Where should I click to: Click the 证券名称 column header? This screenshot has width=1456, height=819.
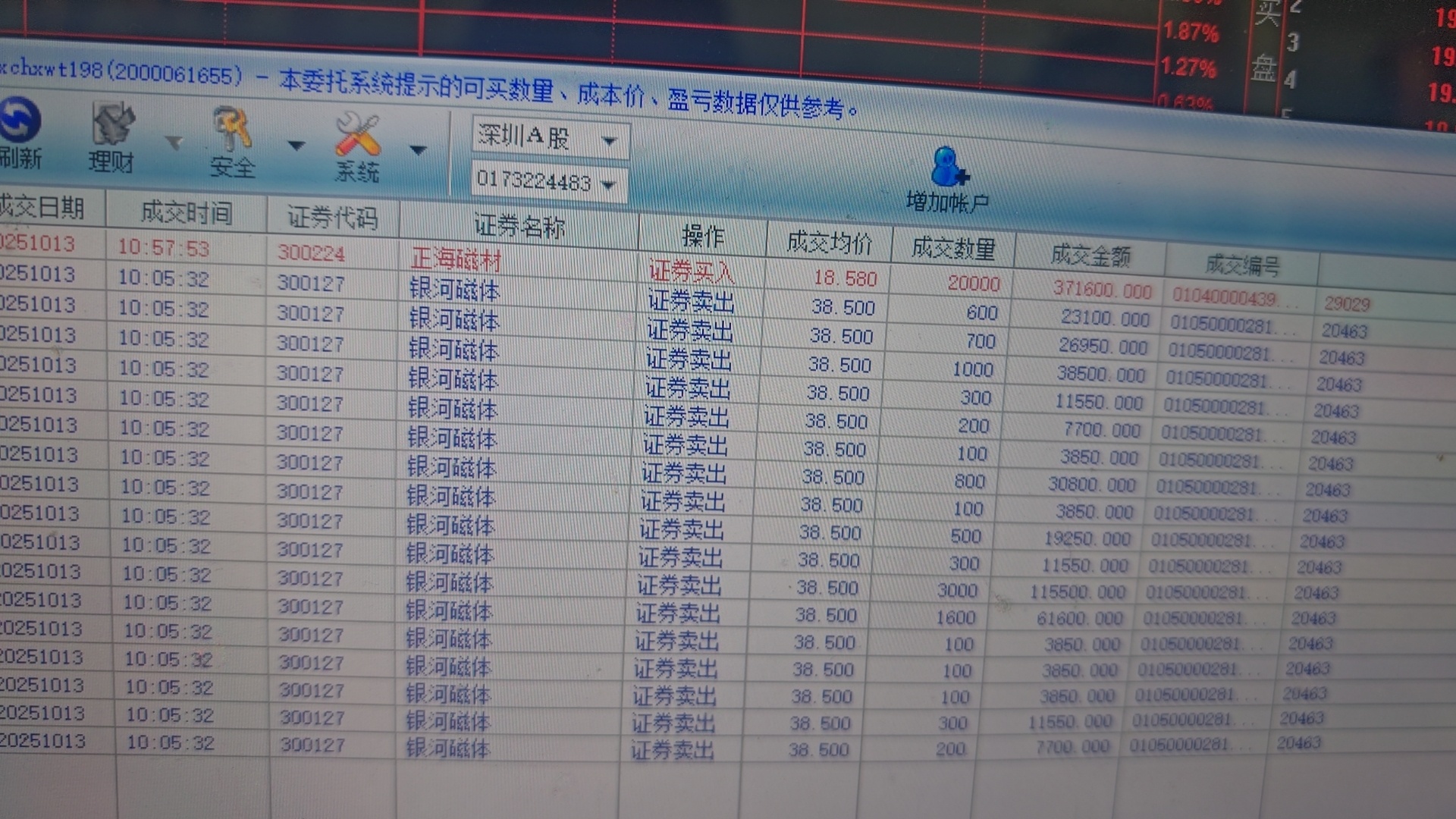(519, 226)
